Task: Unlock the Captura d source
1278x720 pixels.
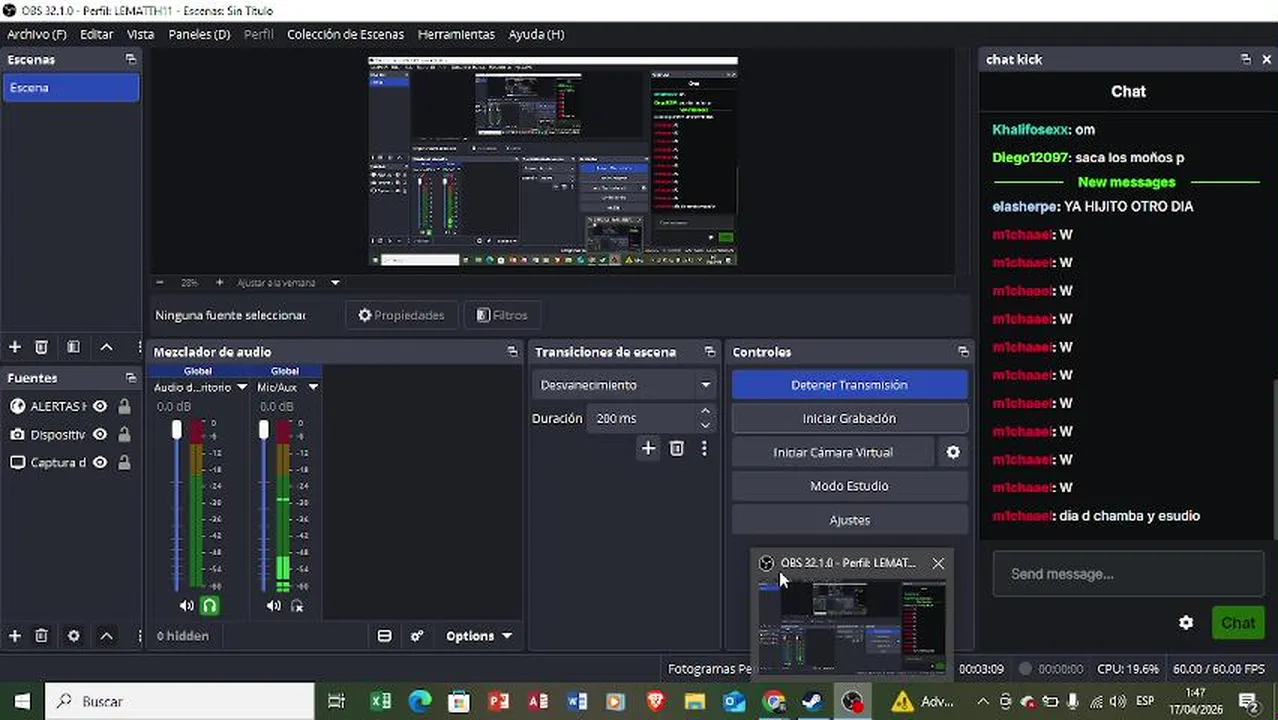Action: click(x=124, y=462)
